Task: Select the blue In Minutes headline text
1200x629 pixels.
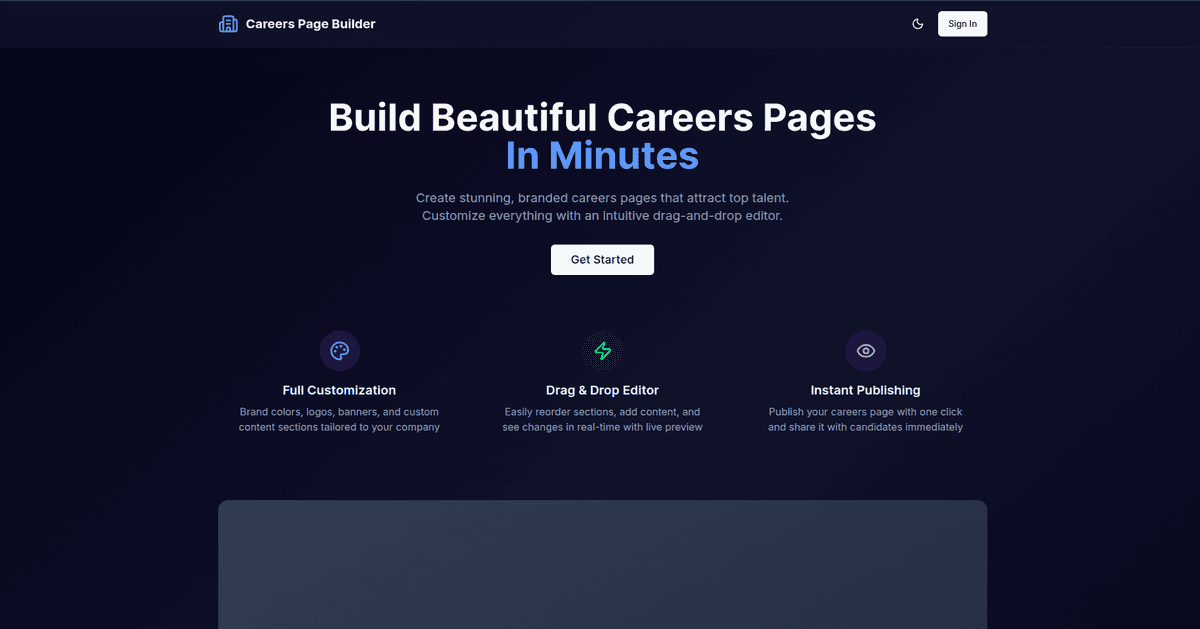Action: coord(601,155)
